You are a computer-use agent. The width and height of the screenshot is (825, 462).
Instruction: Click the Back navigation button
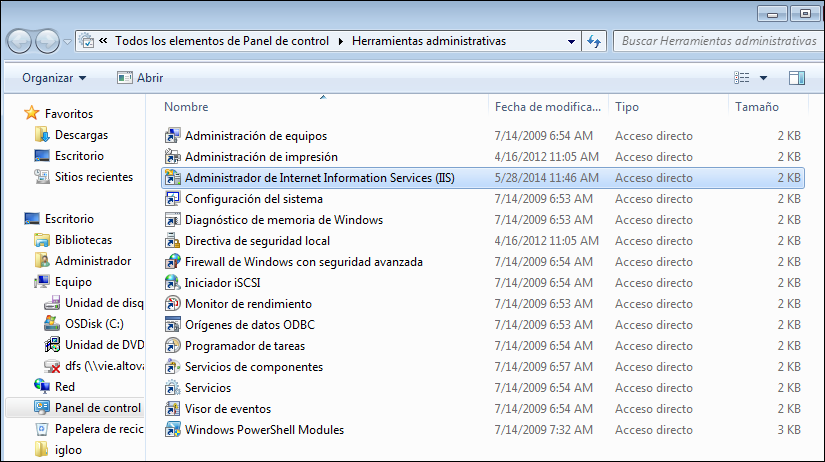[19, 41]
